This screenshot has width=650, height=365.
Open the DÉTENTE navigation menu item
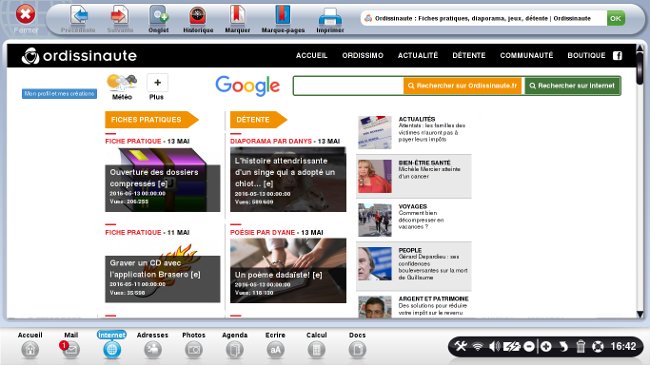(x=469, y=55)
